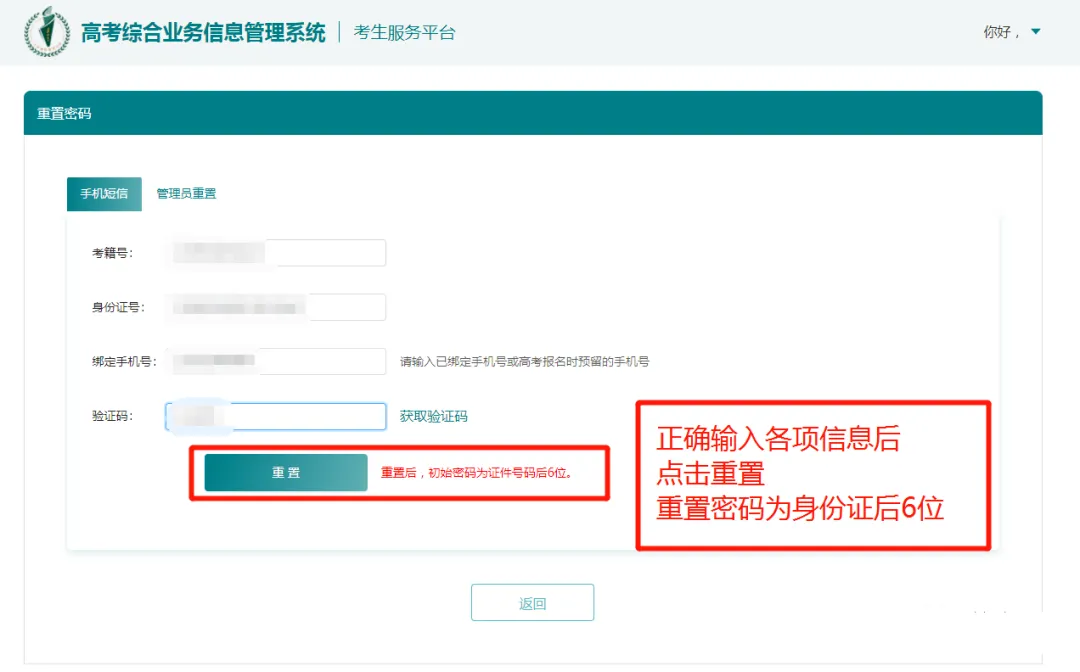Focus the 绑定手机号 input field
The height and width of the screenshot is (672, 1080).
276,361
